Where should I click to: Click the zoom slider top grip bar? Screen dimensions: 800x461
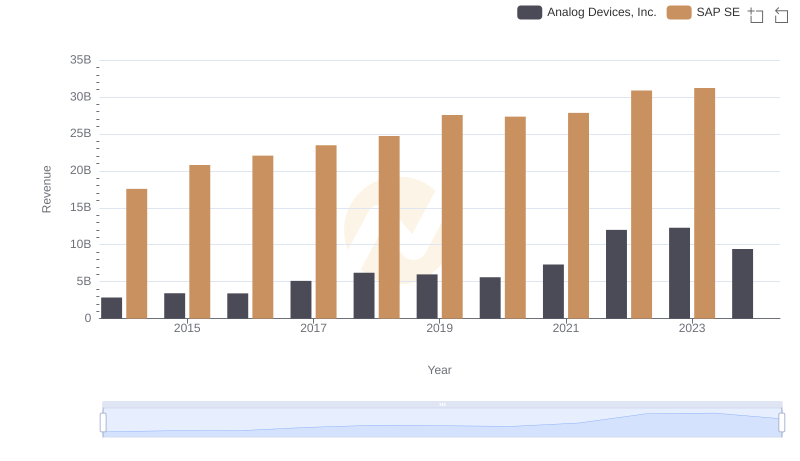click(x=442, y=404)
